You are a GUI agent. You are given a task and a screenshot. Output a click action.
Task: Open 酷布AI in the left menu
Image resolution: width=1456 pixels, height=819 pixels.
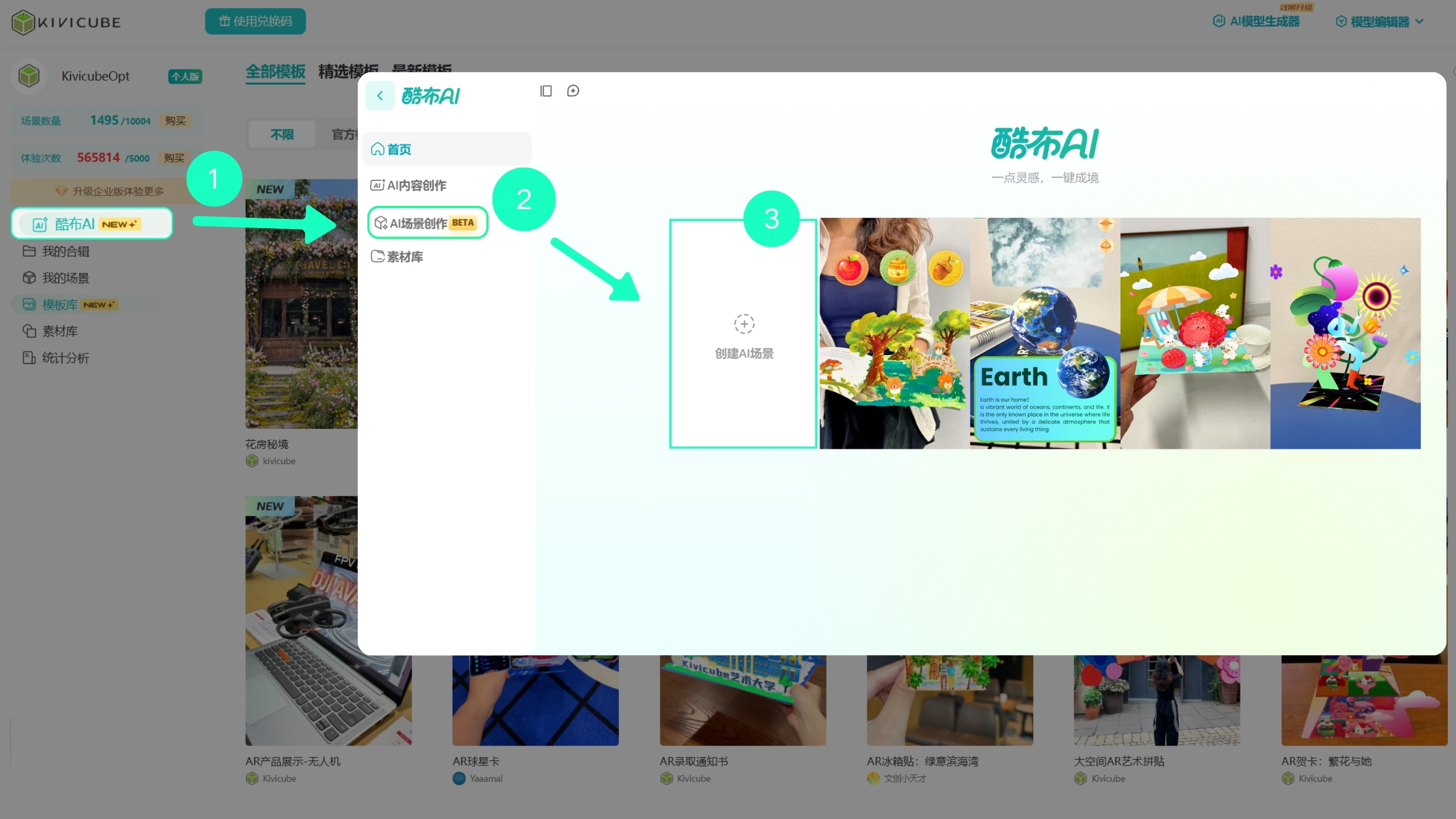(92, 224)
